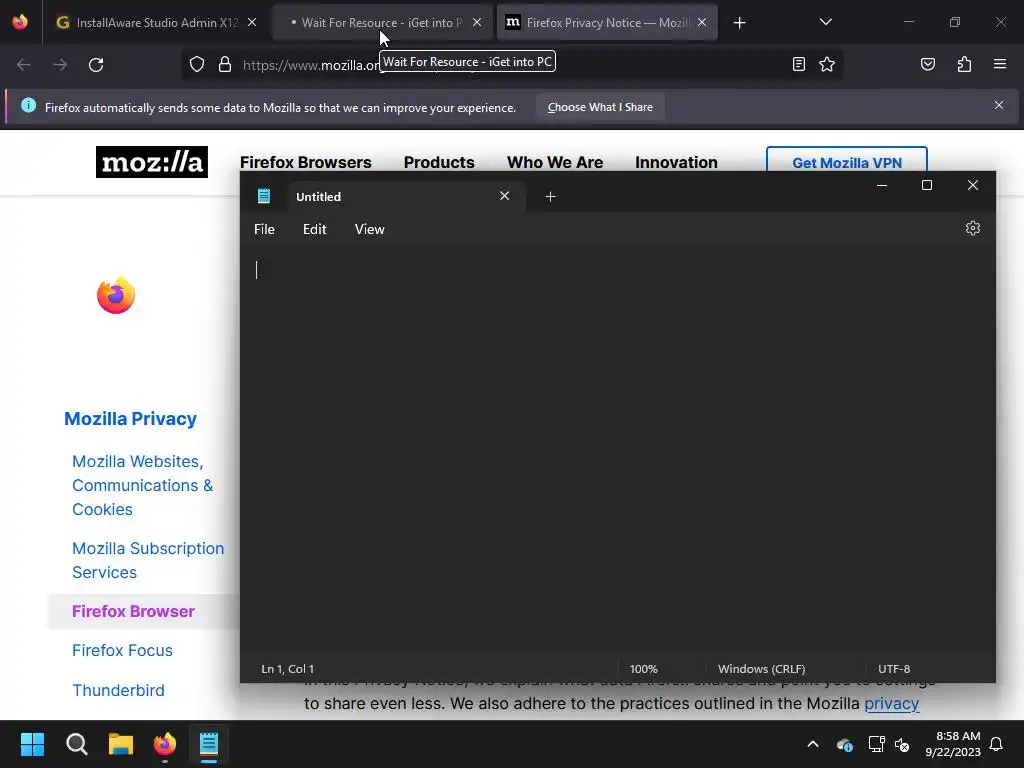
Task: Click Get Mozilla VPN button
Action: 846,159
